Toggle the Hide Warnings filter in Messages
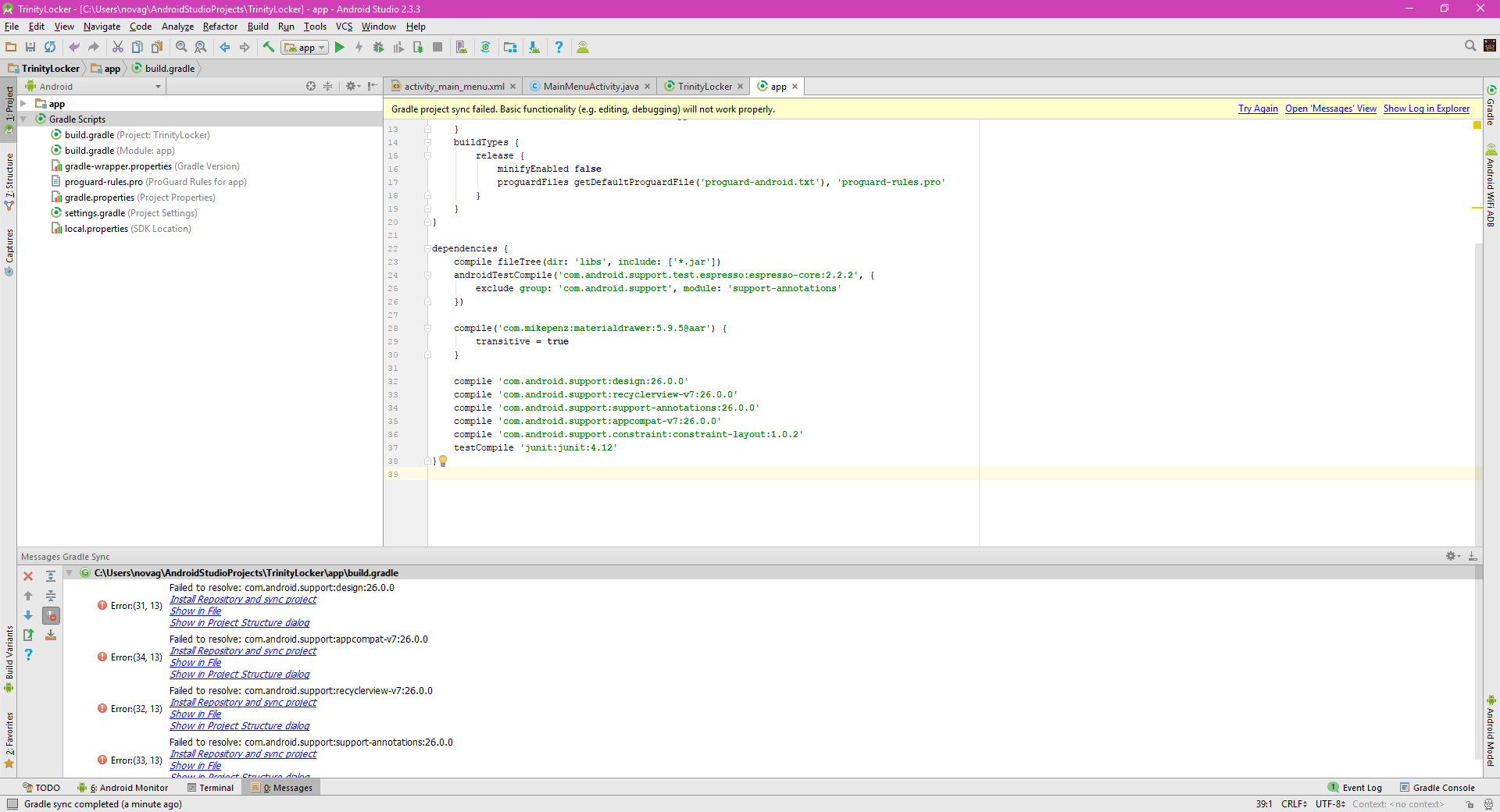Viewport: 1500px width, 812px height. point(51,615)
